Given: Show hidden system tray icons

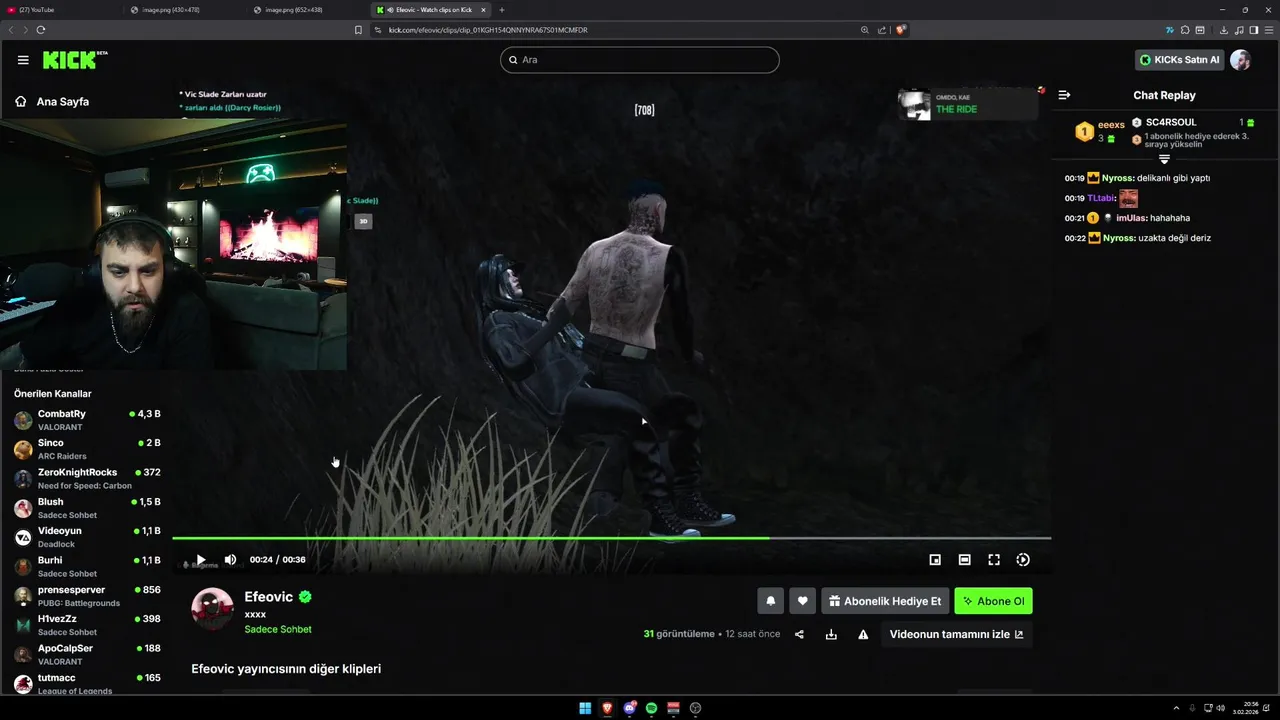Looking at the screenshot, I should click(1177, 708).
